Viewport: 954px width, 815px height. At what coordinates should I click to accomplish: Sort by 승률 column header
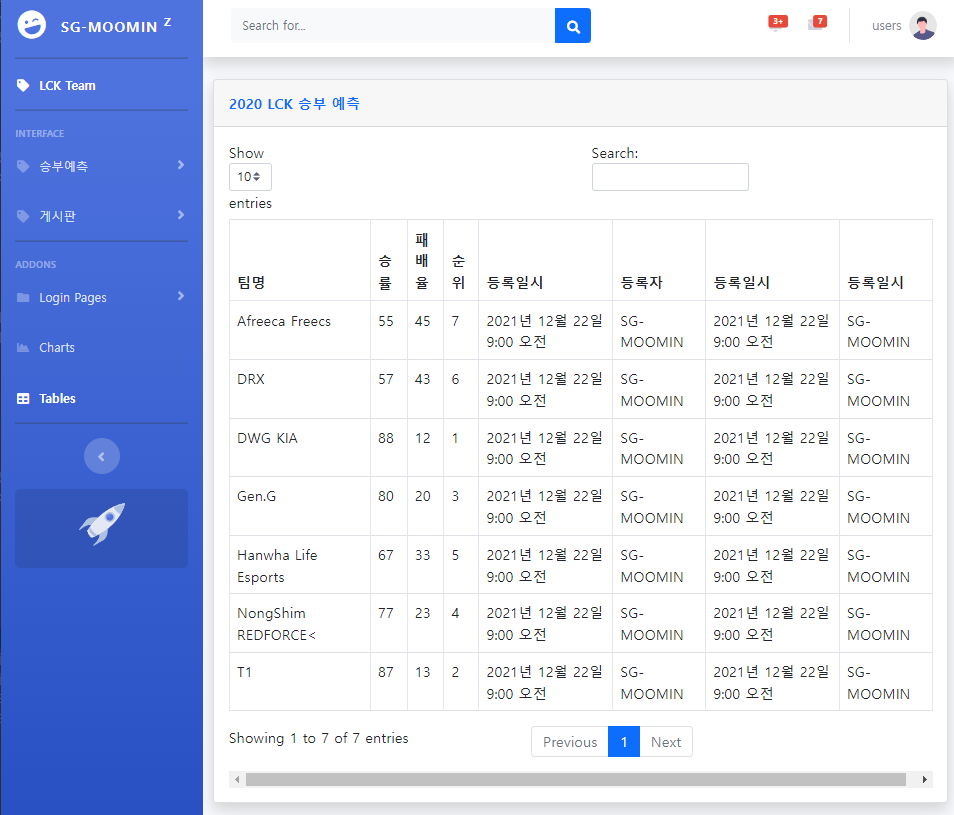[x=389, y=260]
